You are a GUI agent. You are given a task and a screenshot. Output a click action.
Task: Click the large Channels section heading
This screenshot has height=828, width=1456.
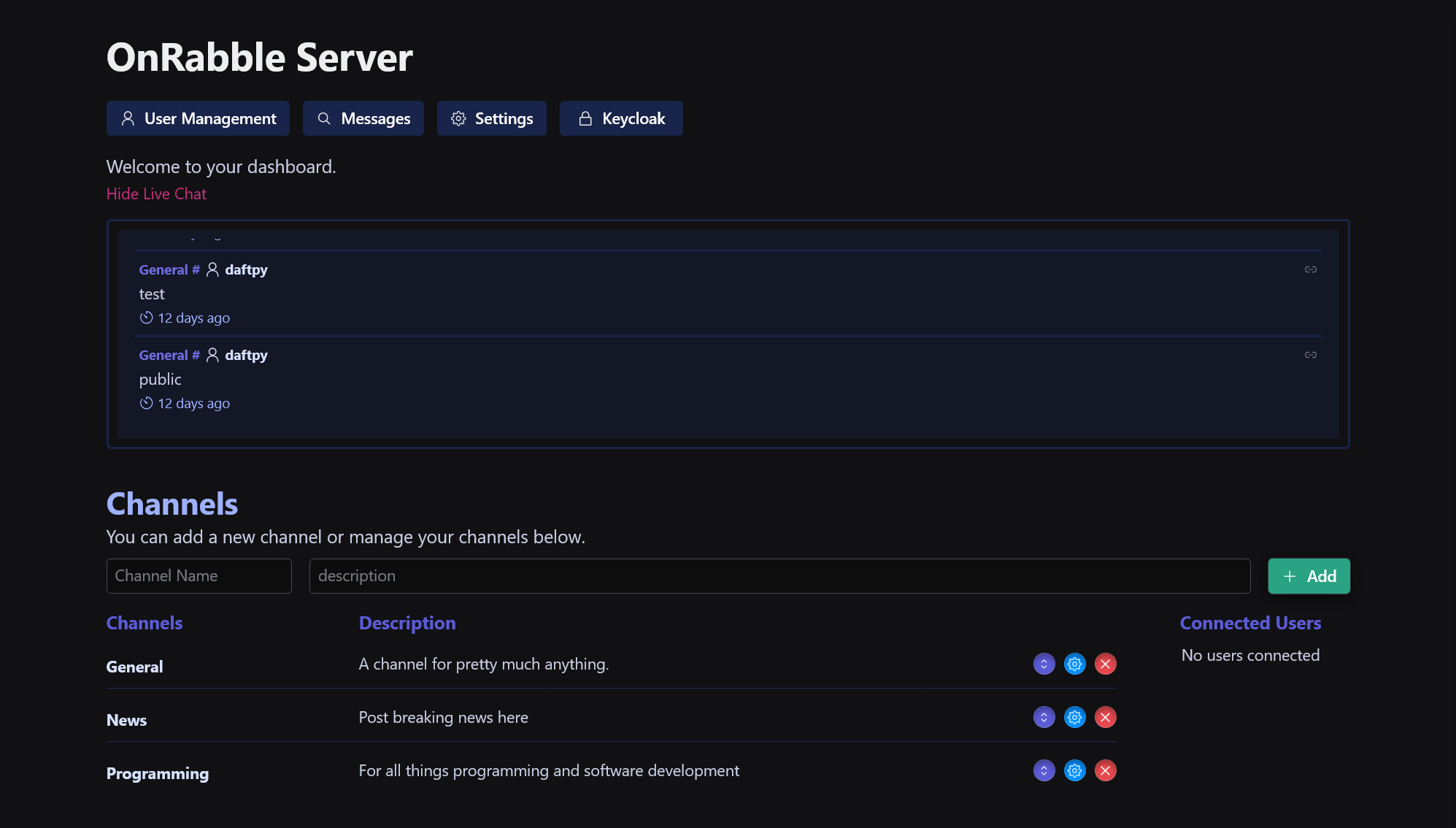point(172,504)
